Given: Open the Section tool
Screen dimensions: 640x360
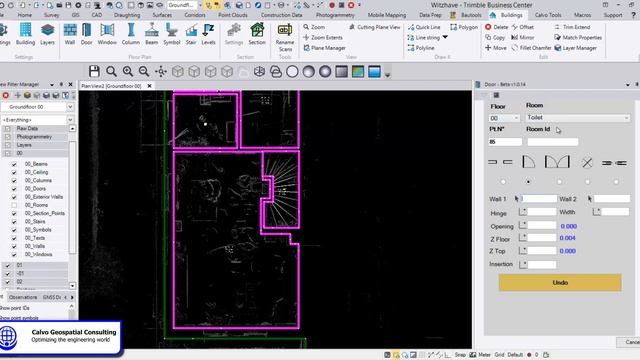Looking at the screenshot, I should click(257, 34).
